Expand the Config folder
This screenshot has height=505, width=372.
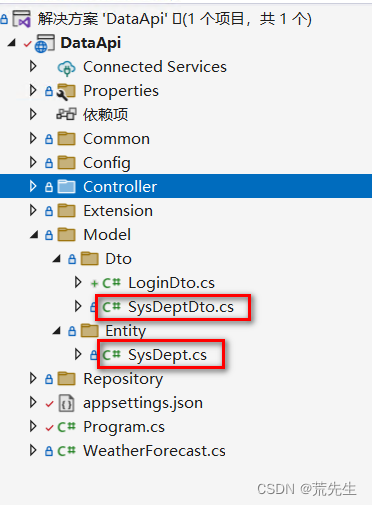[33, 162]
